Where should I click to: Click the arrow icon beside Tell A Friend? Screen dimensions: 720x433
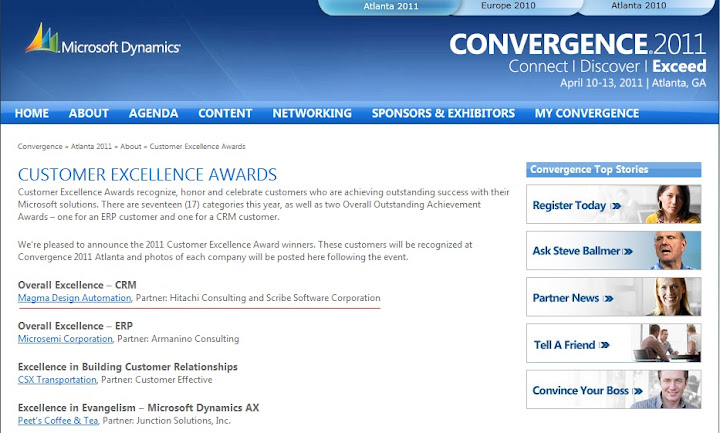pyautogui.click(x=604, y=345)
